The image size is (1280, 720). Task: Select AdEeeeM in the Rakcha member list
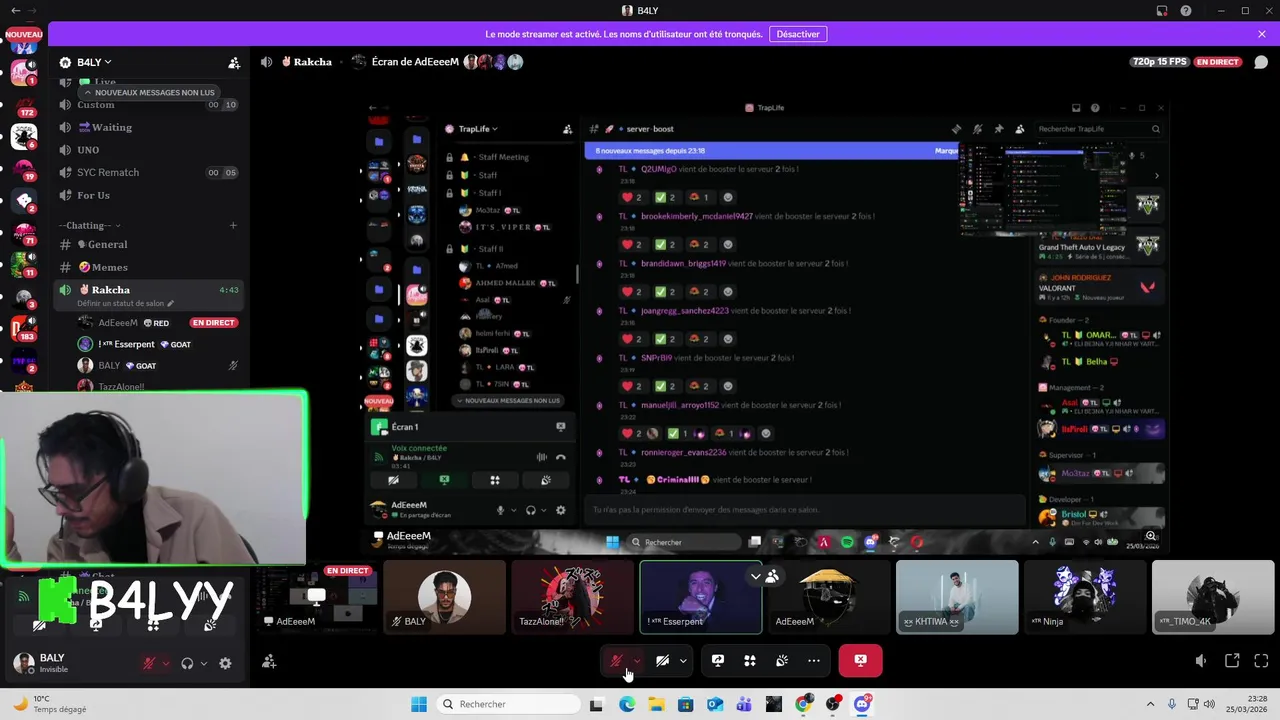157,323
